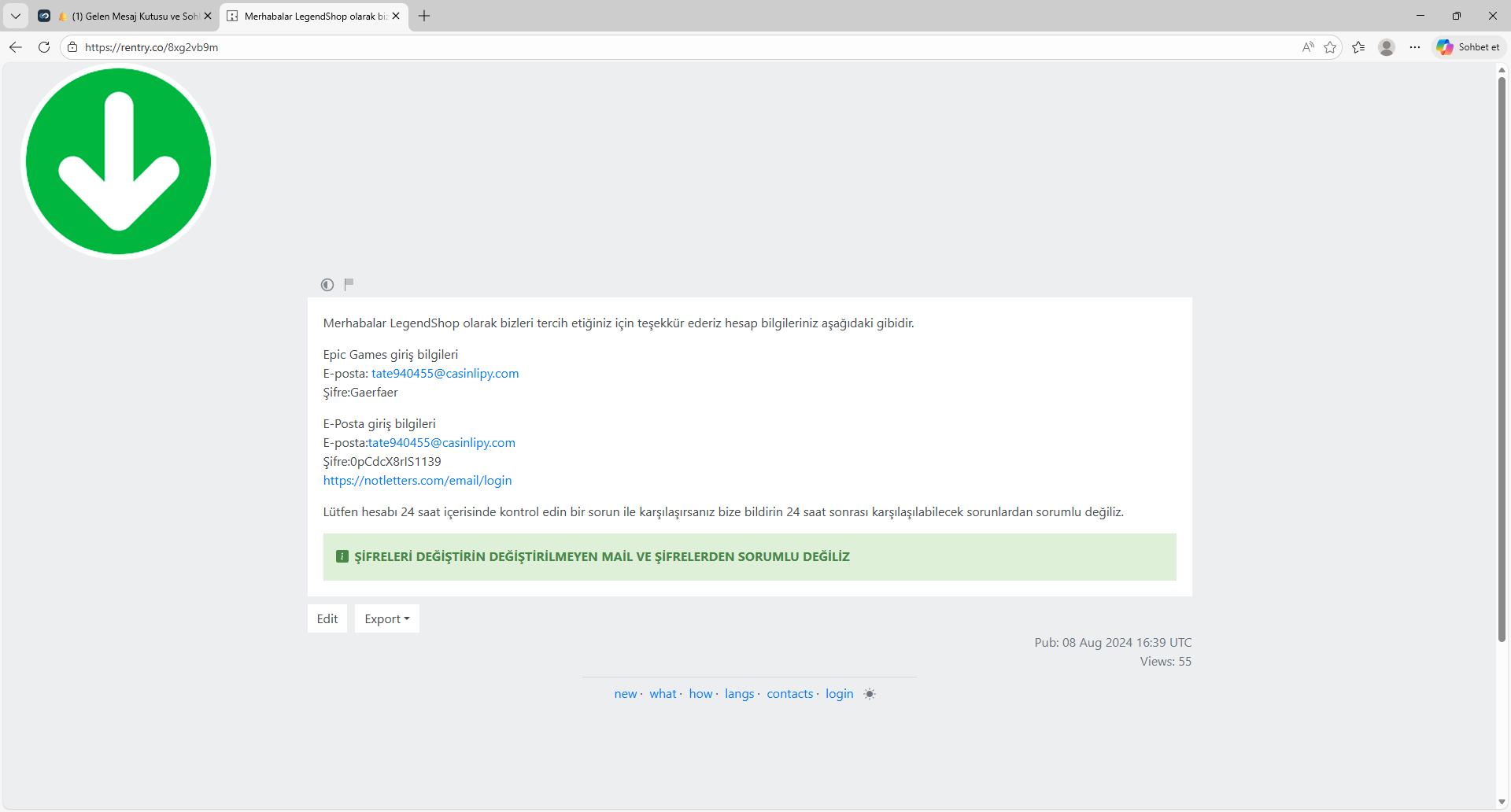1511x812 pixels.
Task: Click the Edit button
Action: [x=327, y=619]
